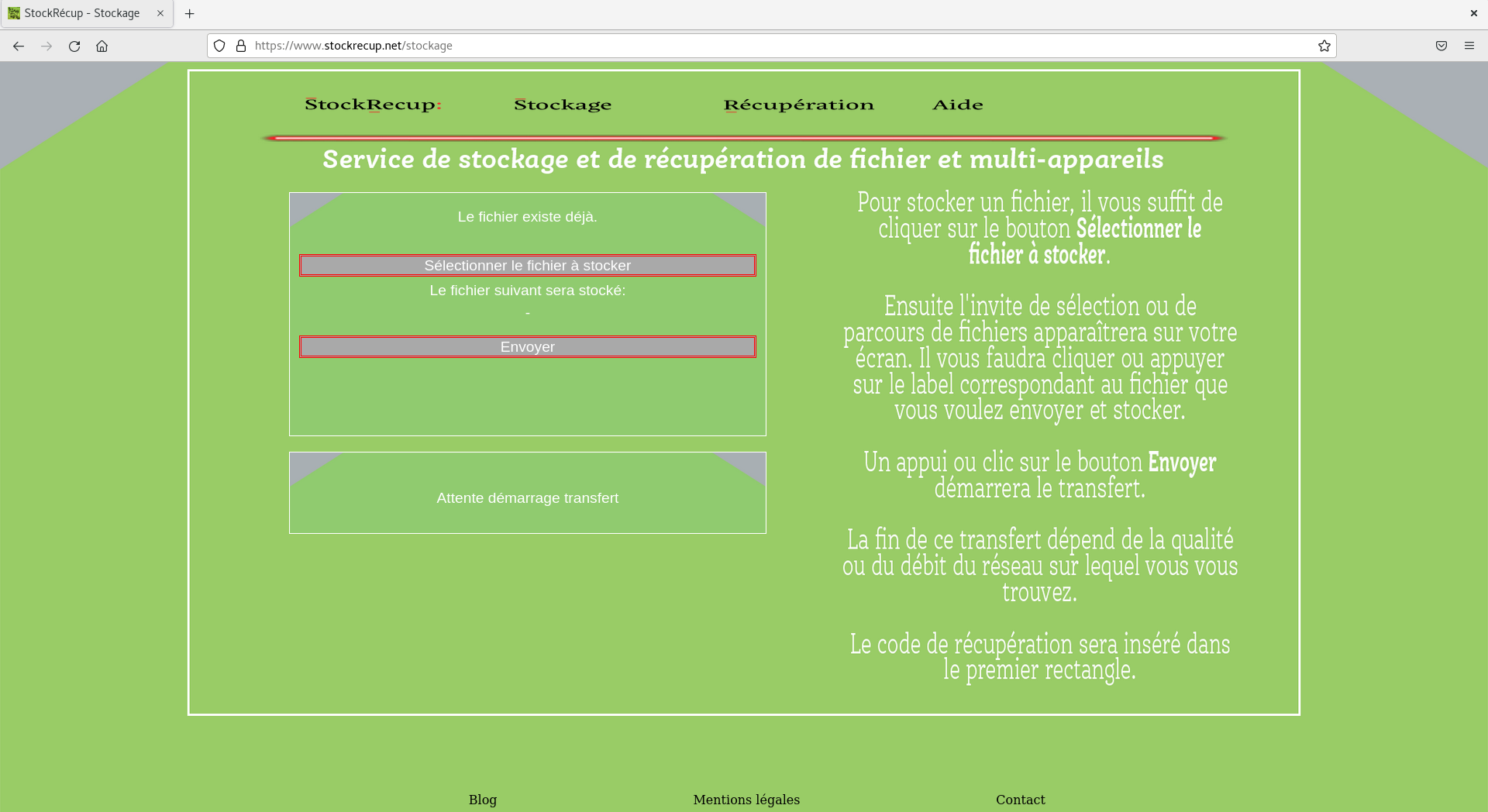
Task: Click the browser Forward arrow
Action: pos(46,46)
